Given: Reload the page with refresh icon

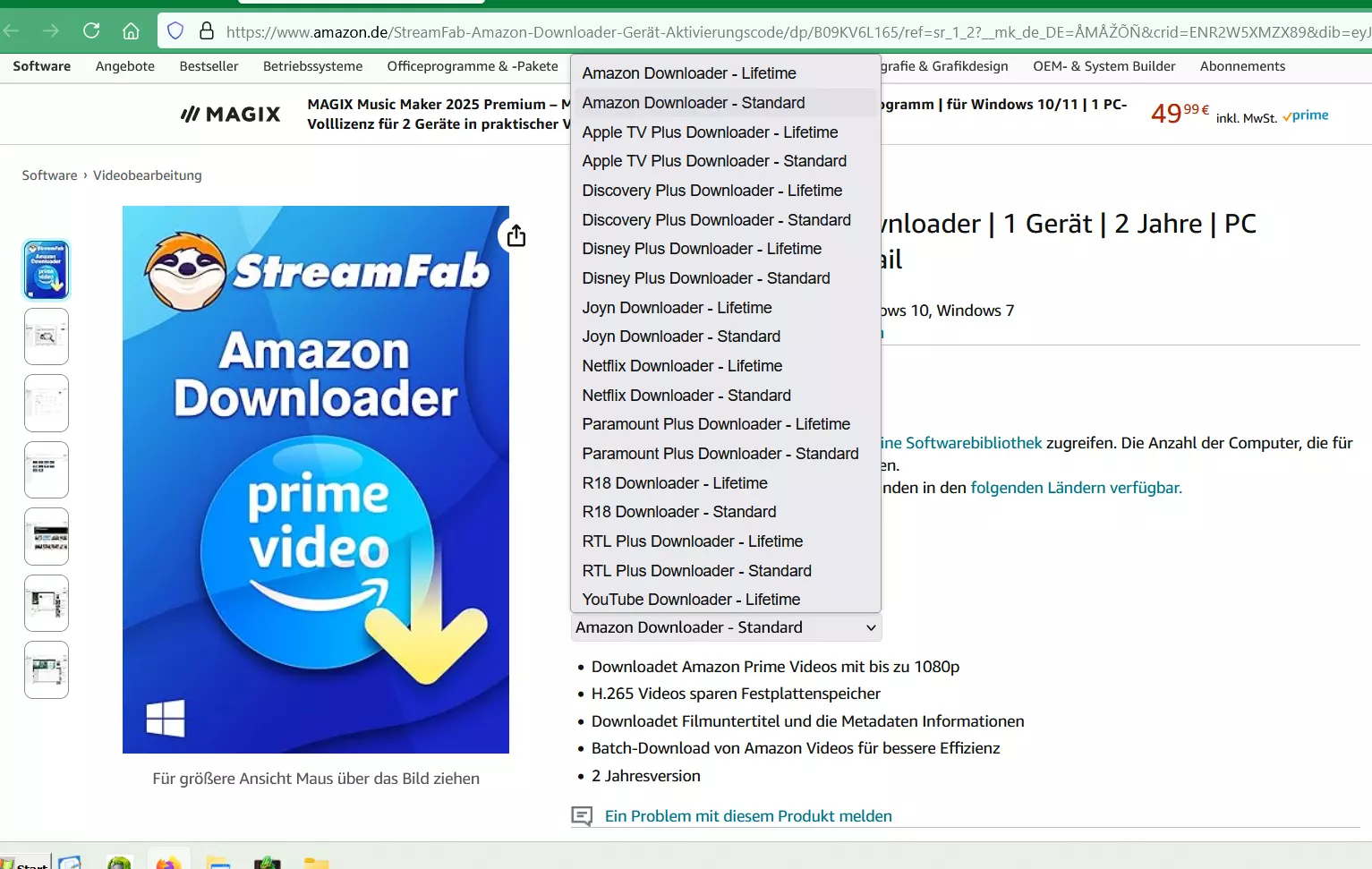Looking at the screenshot, I should pos(91,31).
